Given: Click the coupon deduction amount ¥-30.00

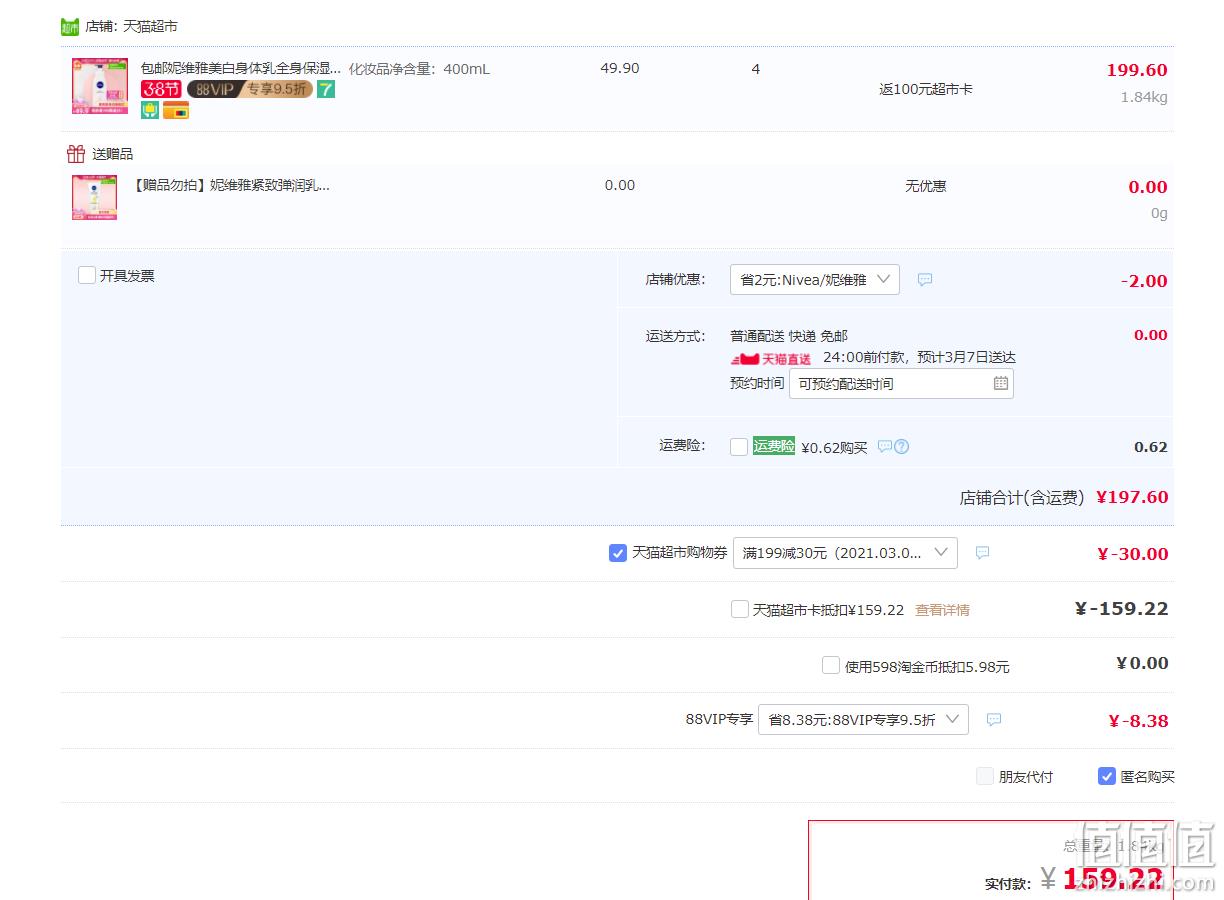Looking at the screenshot, I should point(1132,554).
